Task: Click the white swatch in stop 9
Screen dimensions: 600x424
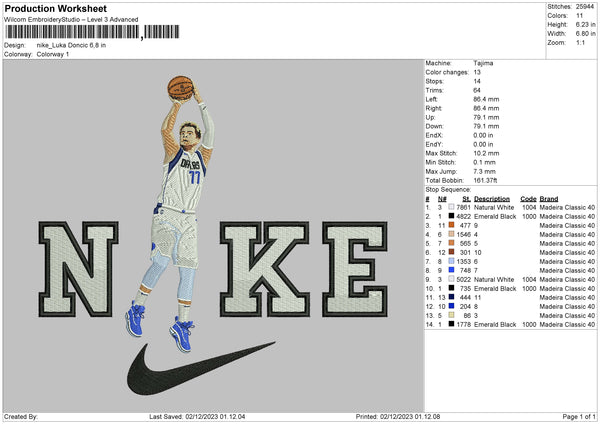Action: click(x=452, y=279)
